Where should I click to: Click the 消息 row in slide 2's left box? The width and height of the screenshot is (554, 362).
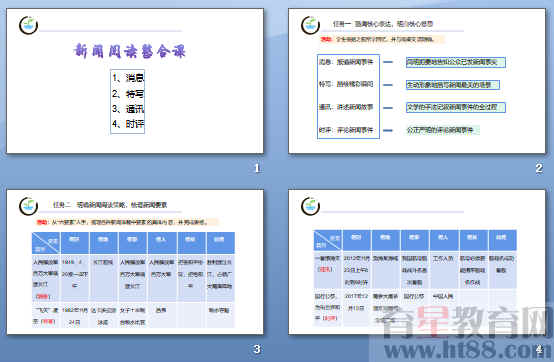click(346, 62)
